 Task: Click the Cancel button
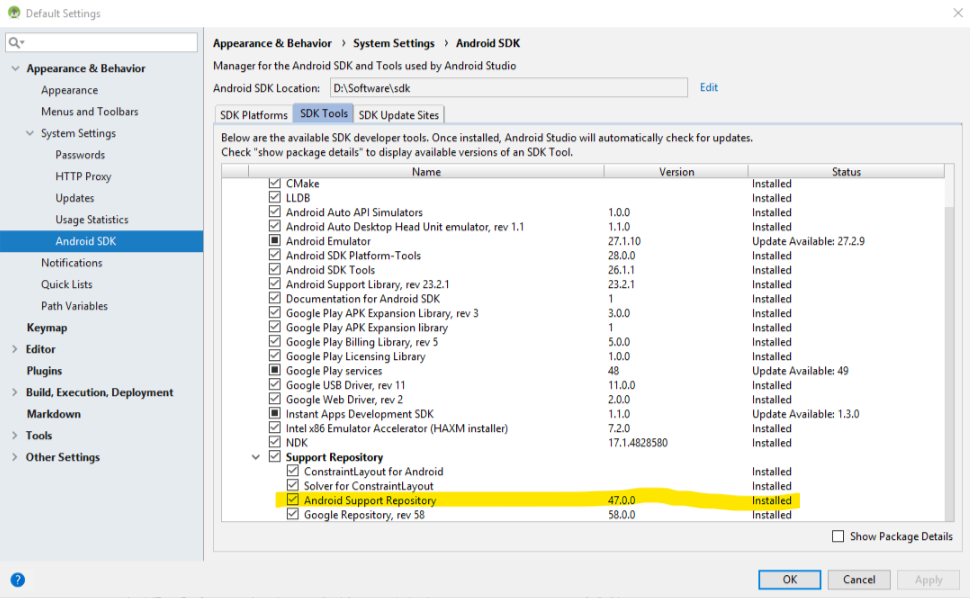(859, 579)
